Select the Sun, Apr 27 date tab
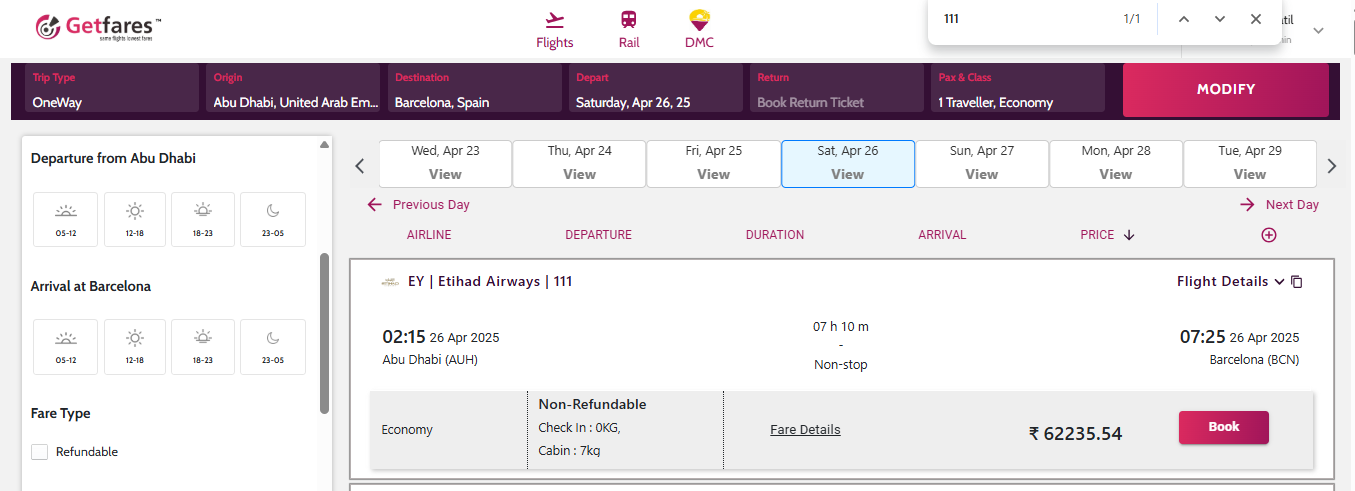 point(981,163)
